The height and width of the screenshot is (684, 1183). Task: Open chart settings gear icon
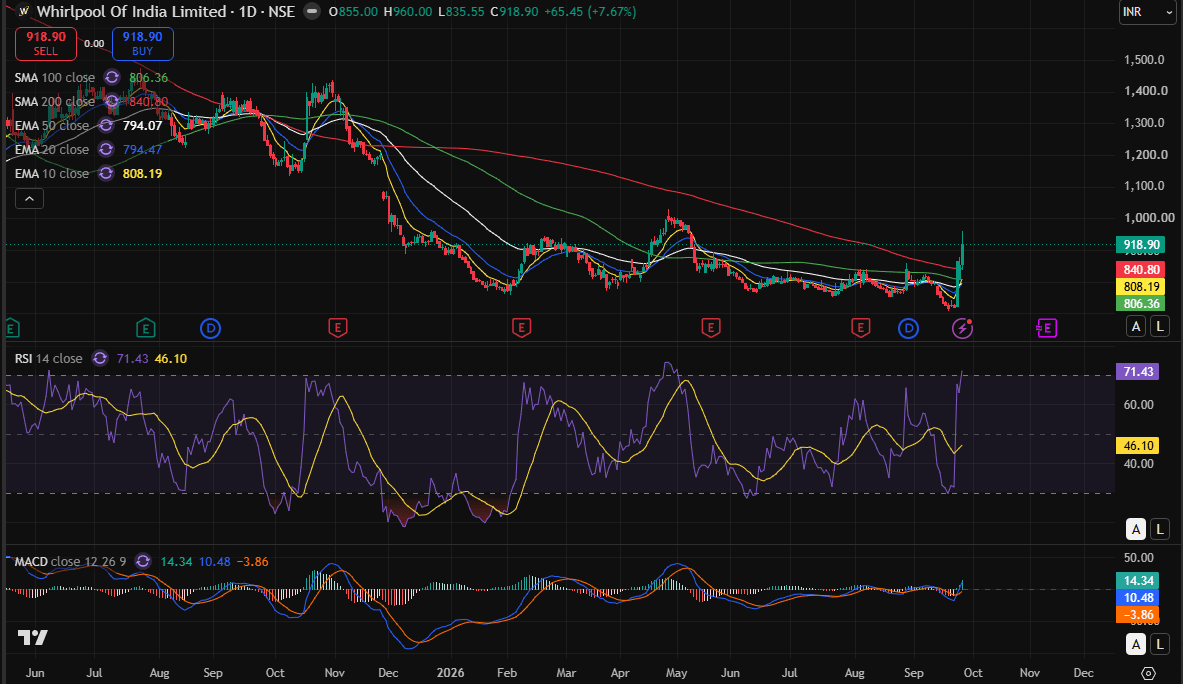(1148, 673)
